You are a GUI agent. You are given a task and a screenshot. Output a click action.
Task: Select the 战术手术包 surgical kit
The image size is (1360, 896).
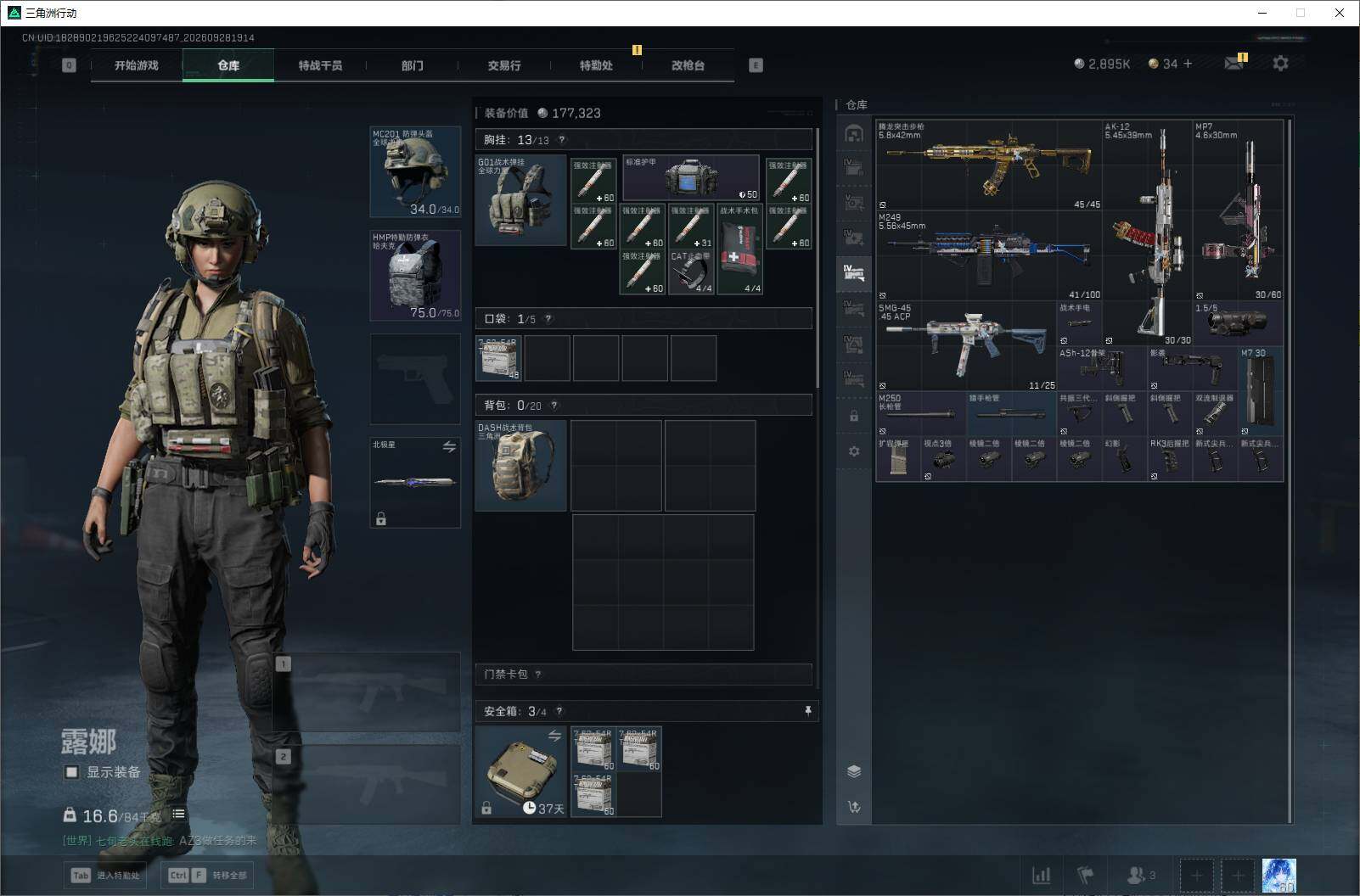[x=739, y=249]
